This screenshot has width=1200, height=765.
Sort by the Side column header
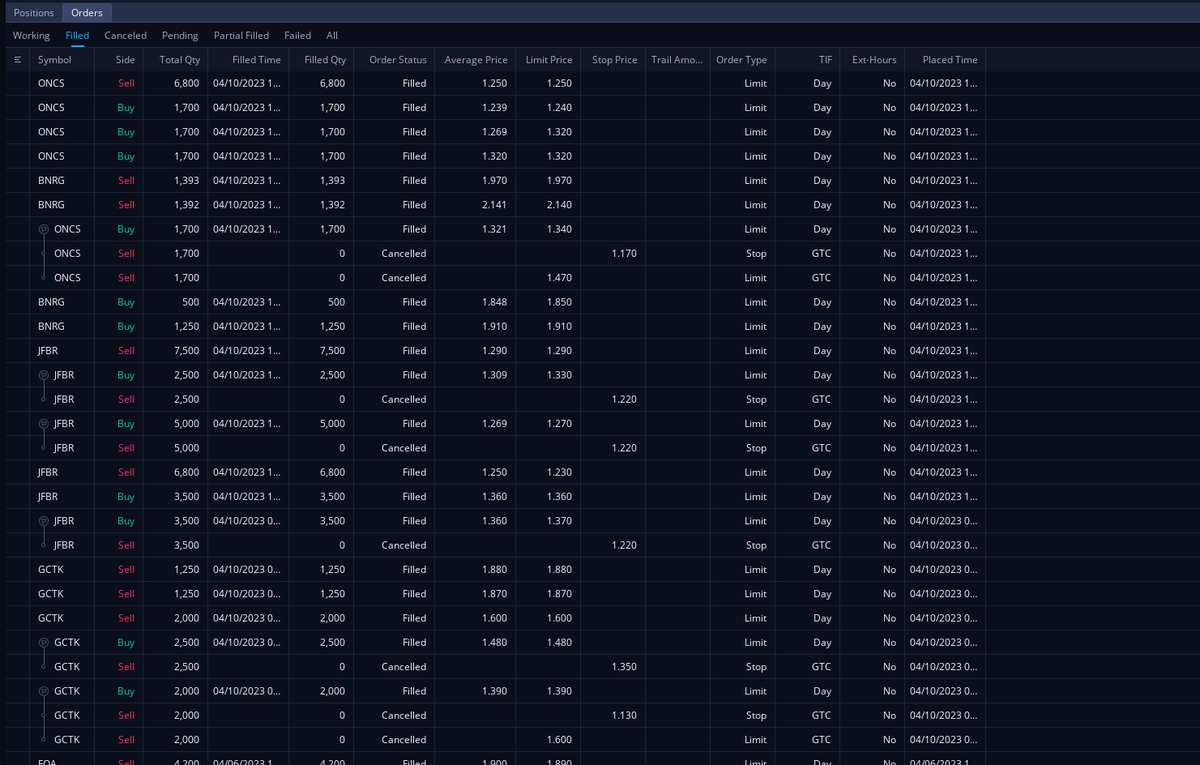pyautogui.click(x=125, y=60)
